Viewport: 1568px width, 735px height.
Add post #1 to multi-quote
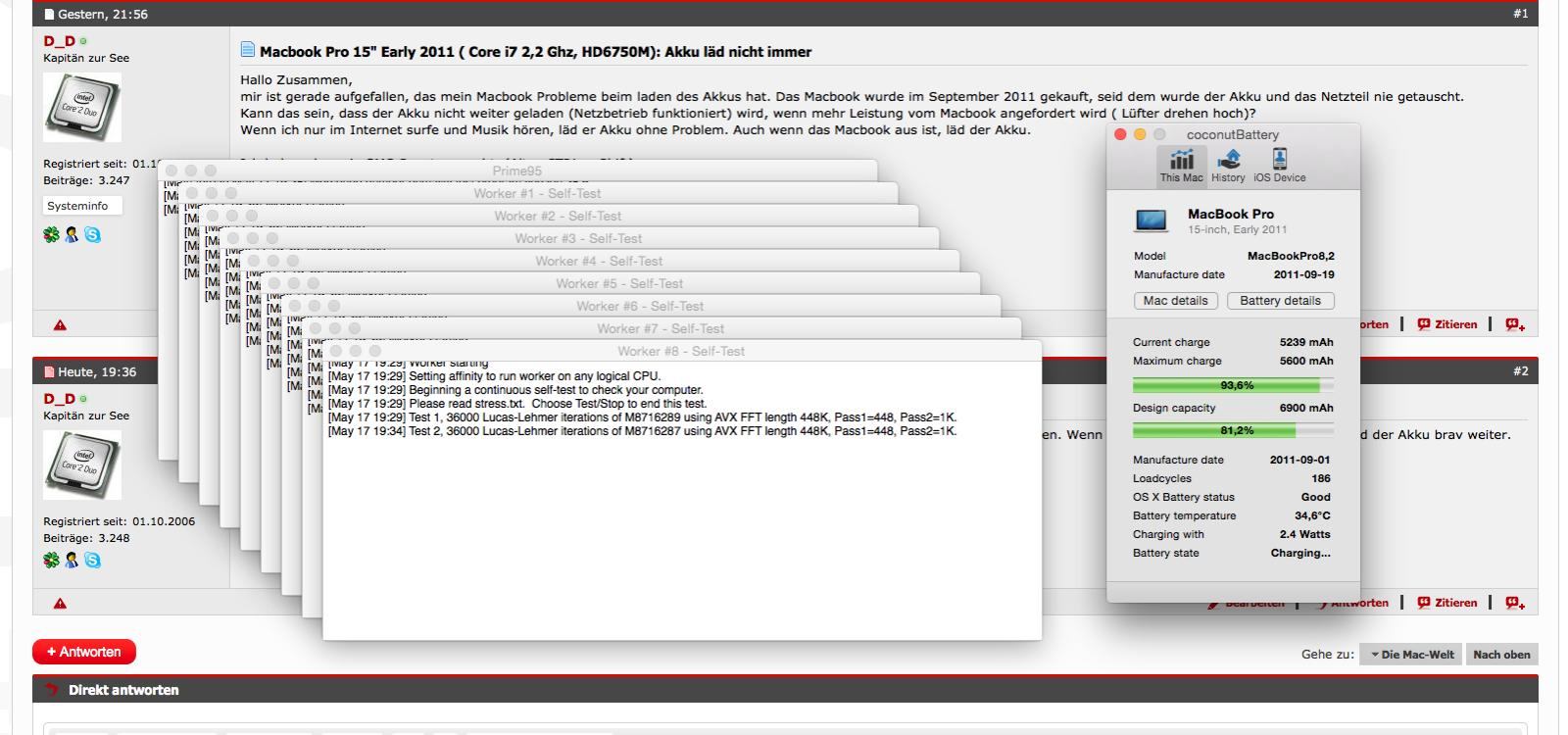point(1515,324)
